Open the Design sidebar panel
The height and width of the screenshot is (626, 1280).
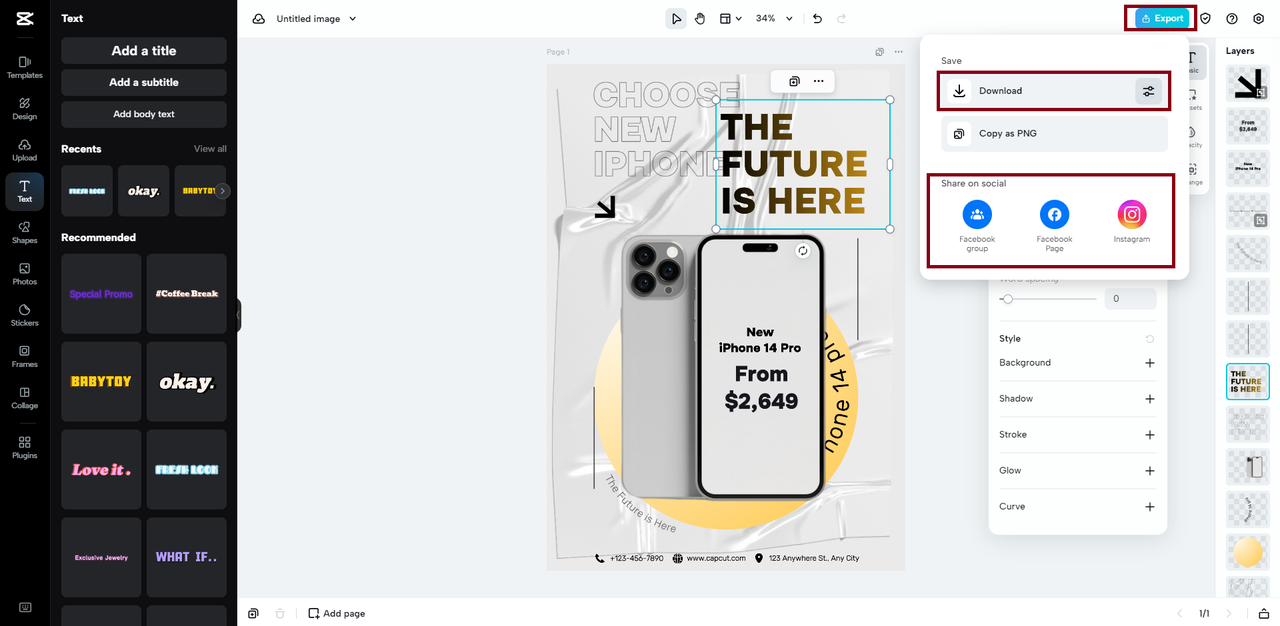coord(25,109)
